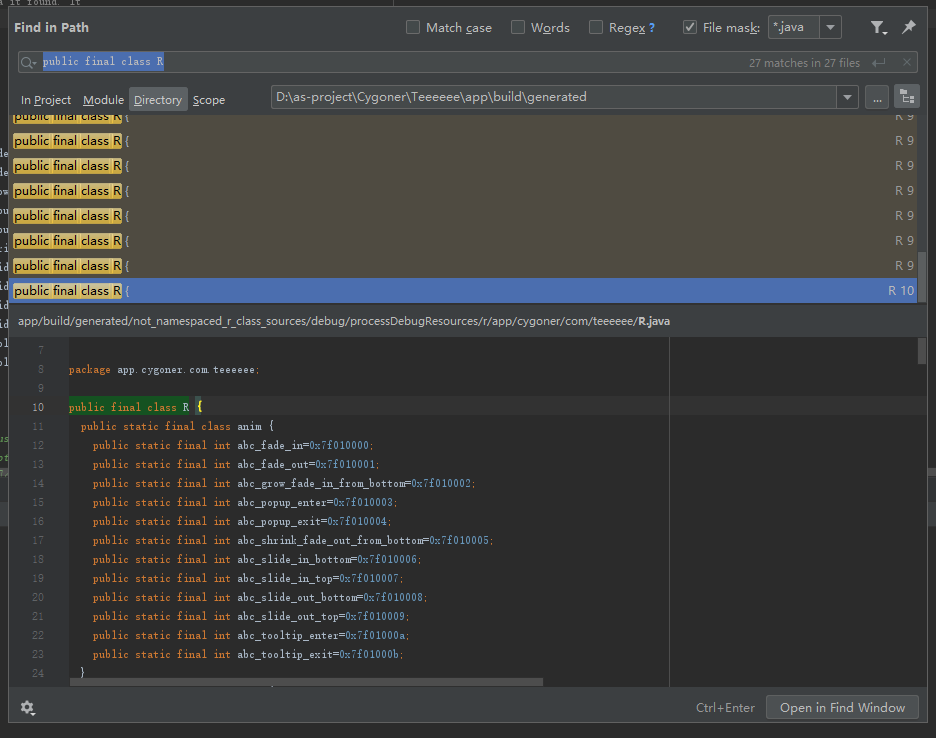Image resolution: width=936 pixels, height=738 pixels.
Task: Pin the Find in Path popup
Action: click(908, 28)
